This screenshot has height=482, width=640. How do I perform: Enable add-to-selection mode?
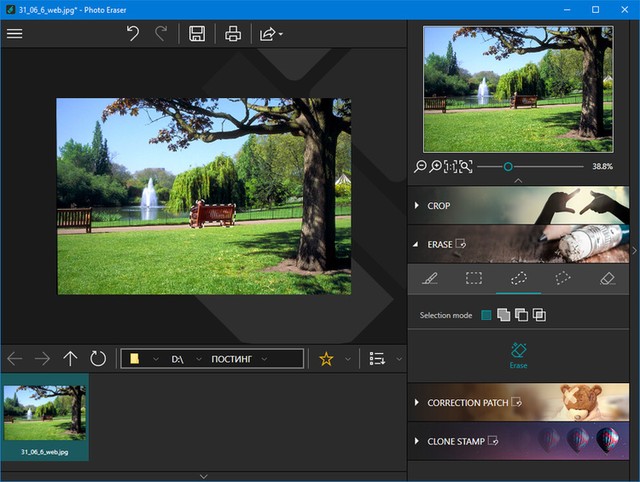pos(503,315)
